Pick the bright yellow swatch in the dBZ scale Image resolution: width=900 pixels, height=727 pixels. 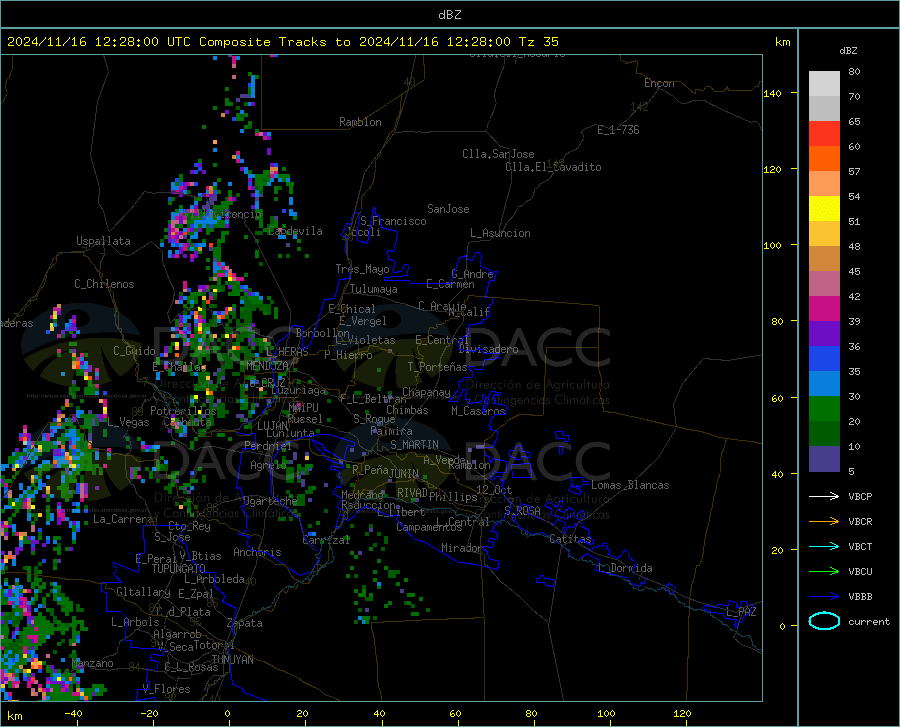824,209
